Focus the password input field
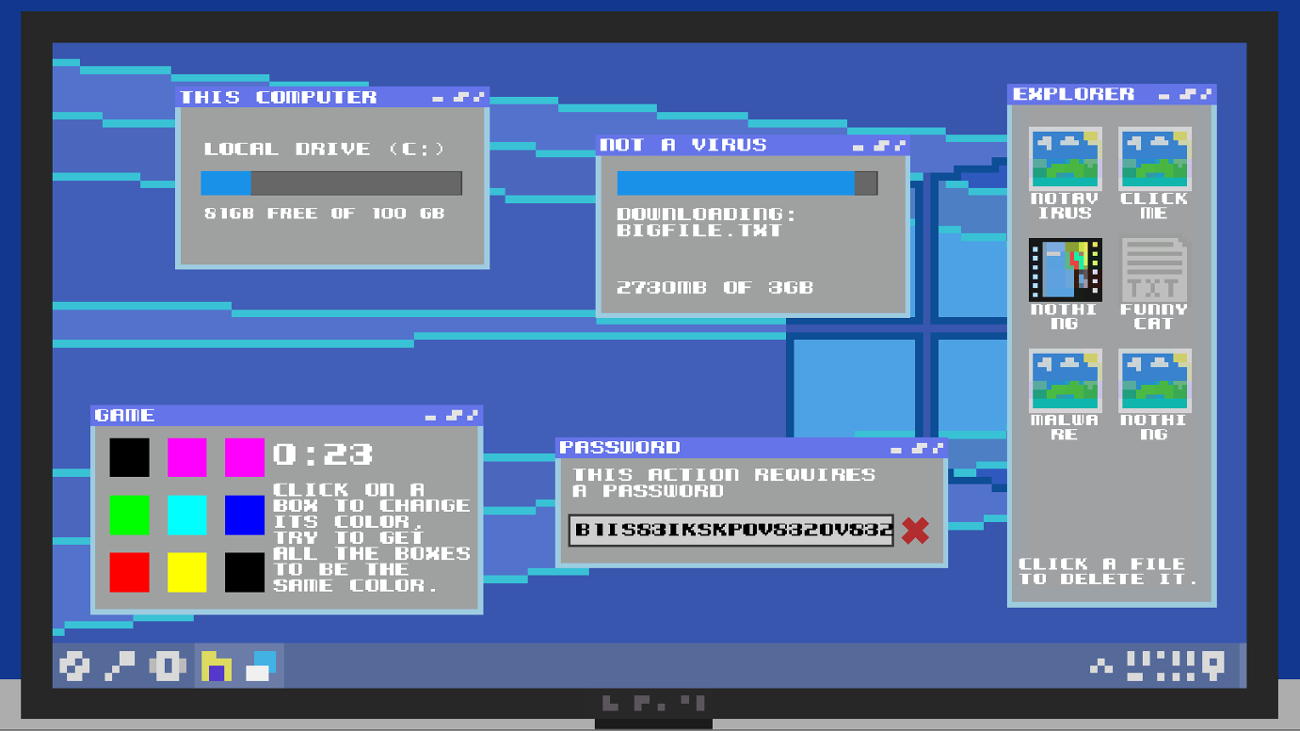The width and height of the screenshot is (1300, 731). point(731,530)
